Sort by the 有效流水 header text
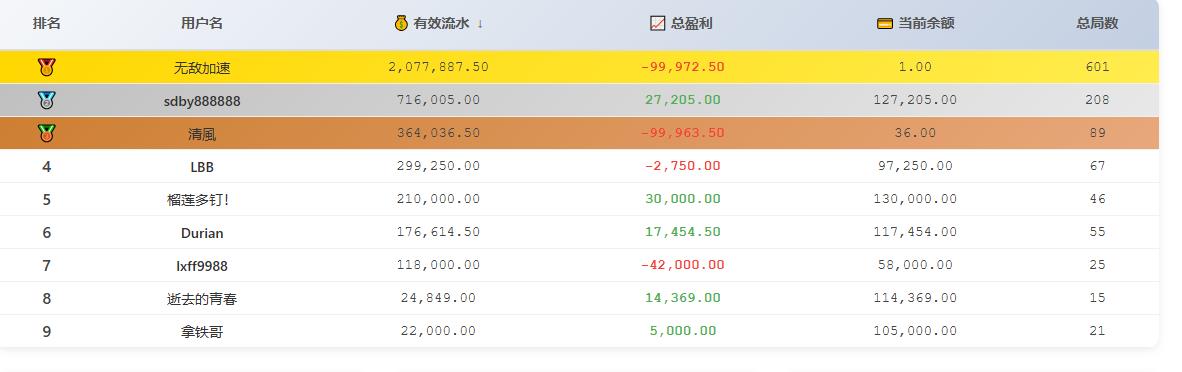The height and width of the screenshot is (372, 1182). pyautogui.click(x=441, y=23)
